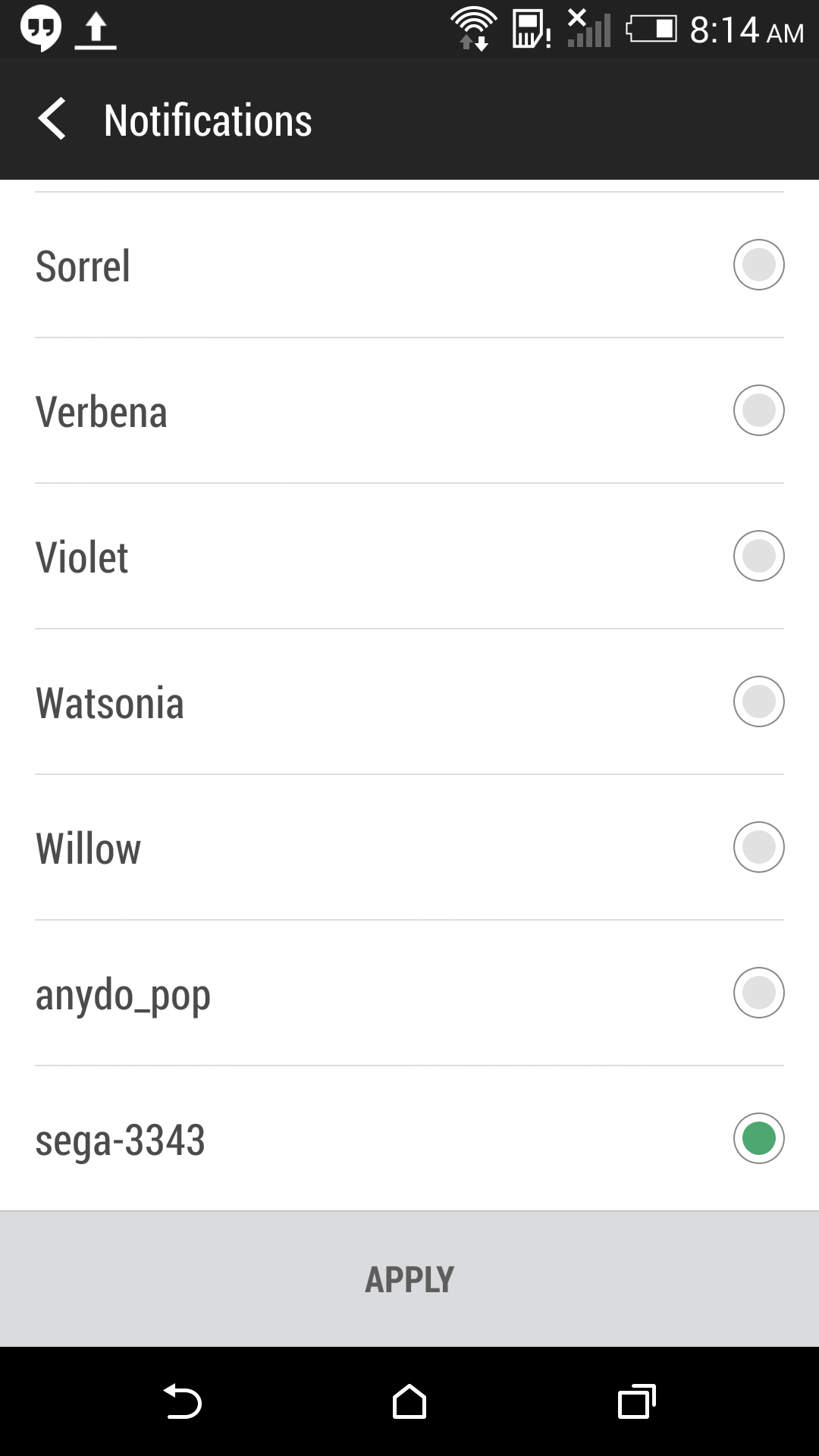Select the Sorrel radio button
Image resolution: width=819 pixels, height=1456 pixels.
pyautogui.click(x=758, y=265)
